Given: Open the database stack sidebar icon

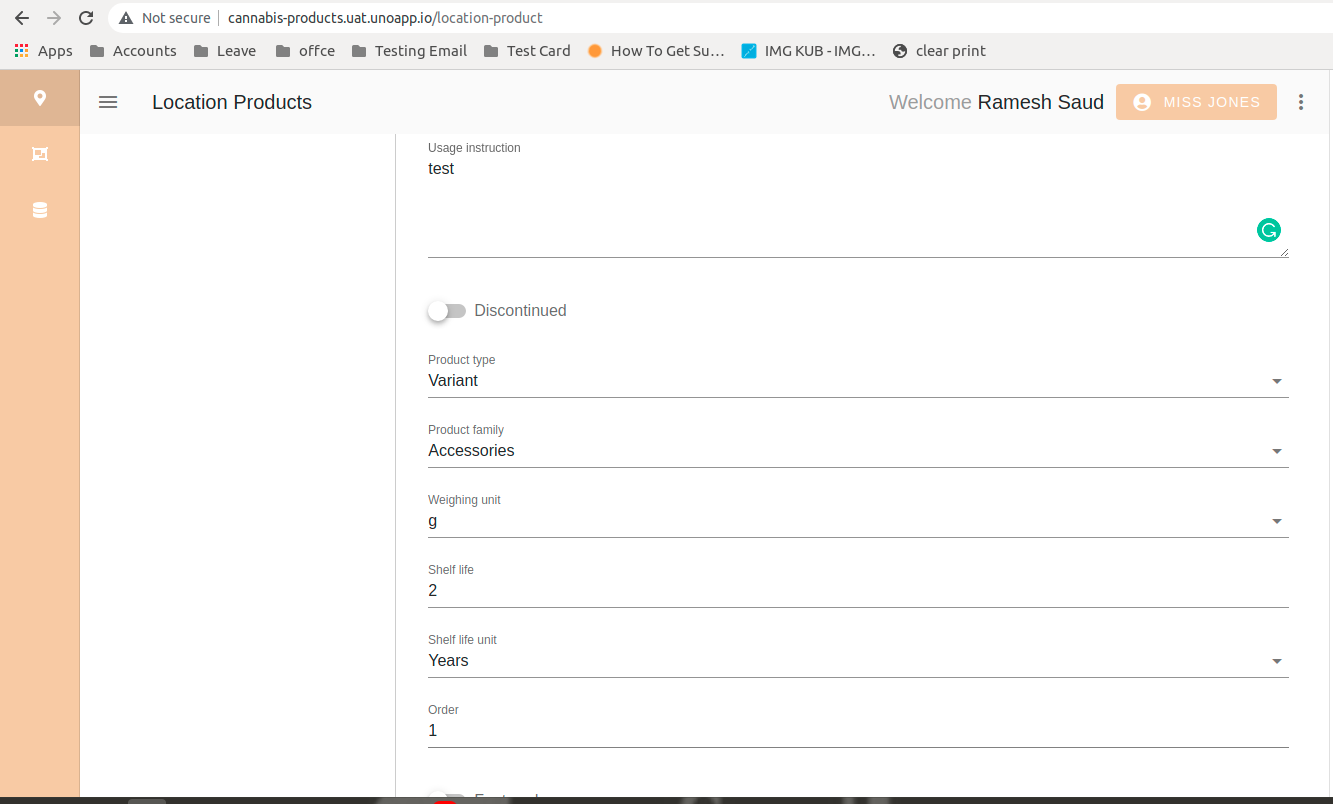Looking at the screenshot, I should (x=40, y=210).
